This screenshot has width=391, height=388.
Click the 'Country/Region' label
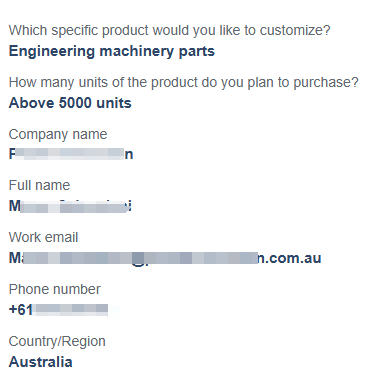coord(57,342)
